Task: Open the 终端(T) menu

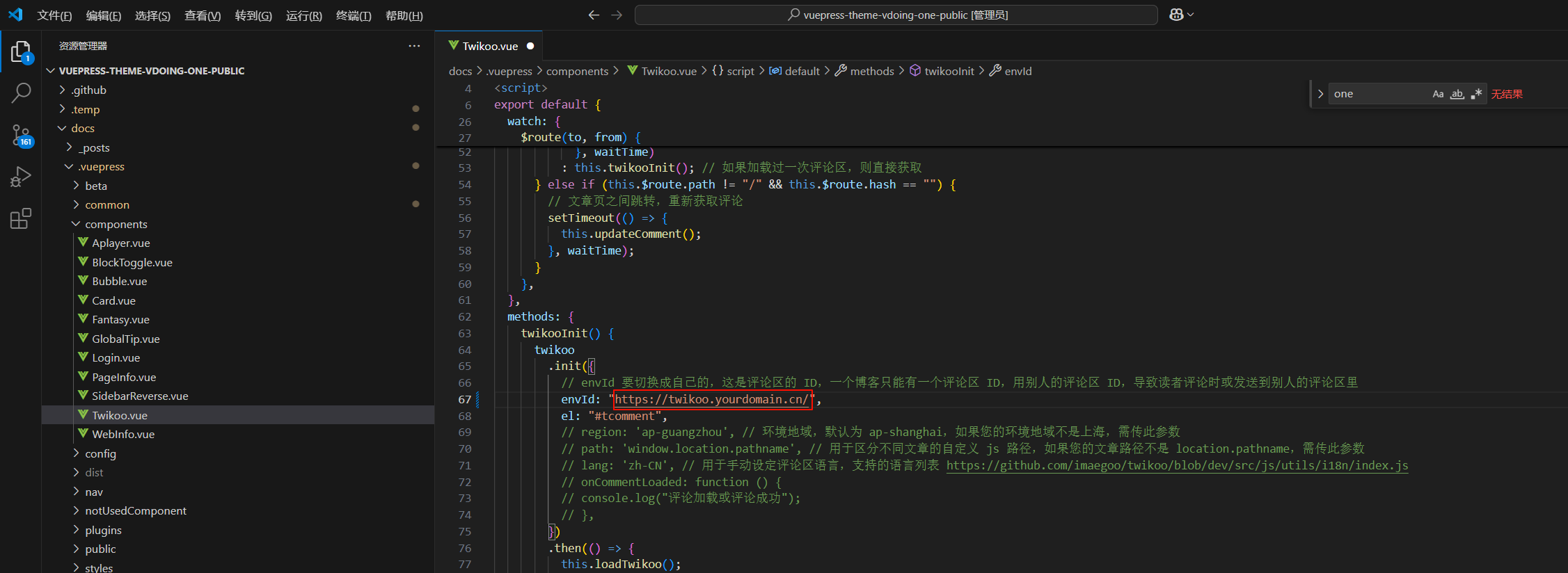Action: pyautogui.click(x=354, y=15)
